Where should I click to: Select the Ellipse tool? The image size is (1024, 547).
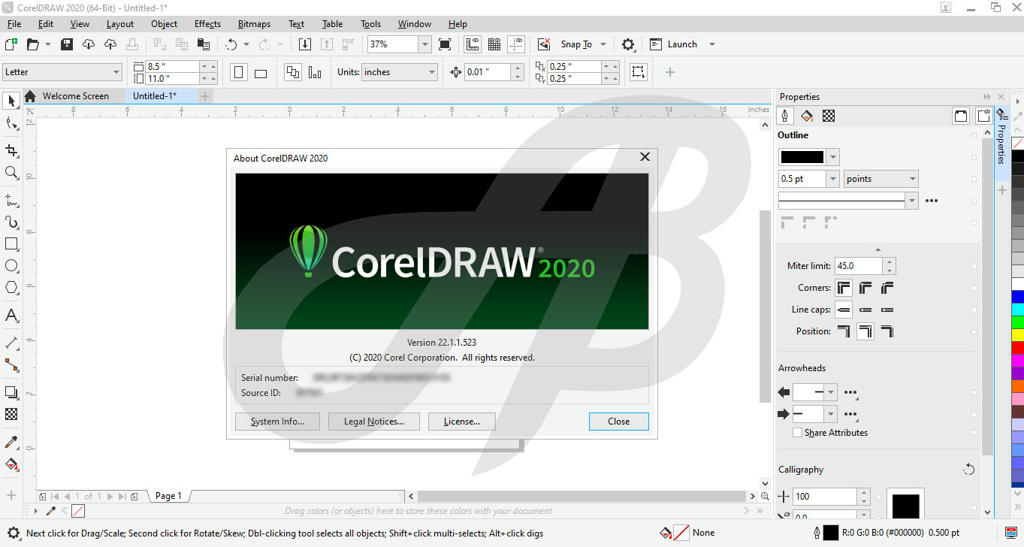point(11,266)
